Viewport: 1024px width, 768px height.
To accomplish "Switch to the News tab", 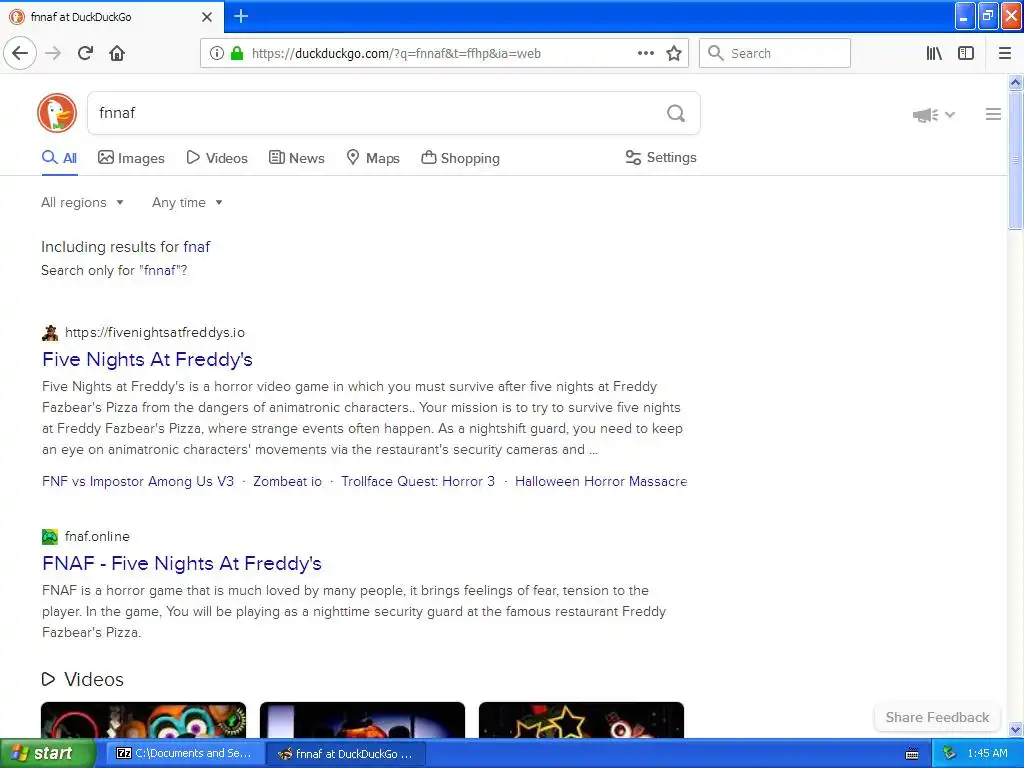I will [x=296, y=158].
